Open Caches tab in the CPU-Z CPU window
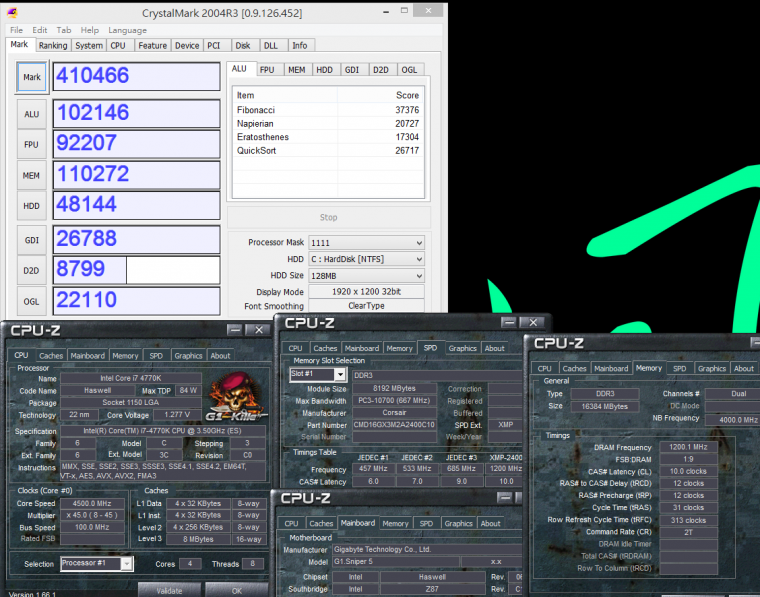 point(51,356)
